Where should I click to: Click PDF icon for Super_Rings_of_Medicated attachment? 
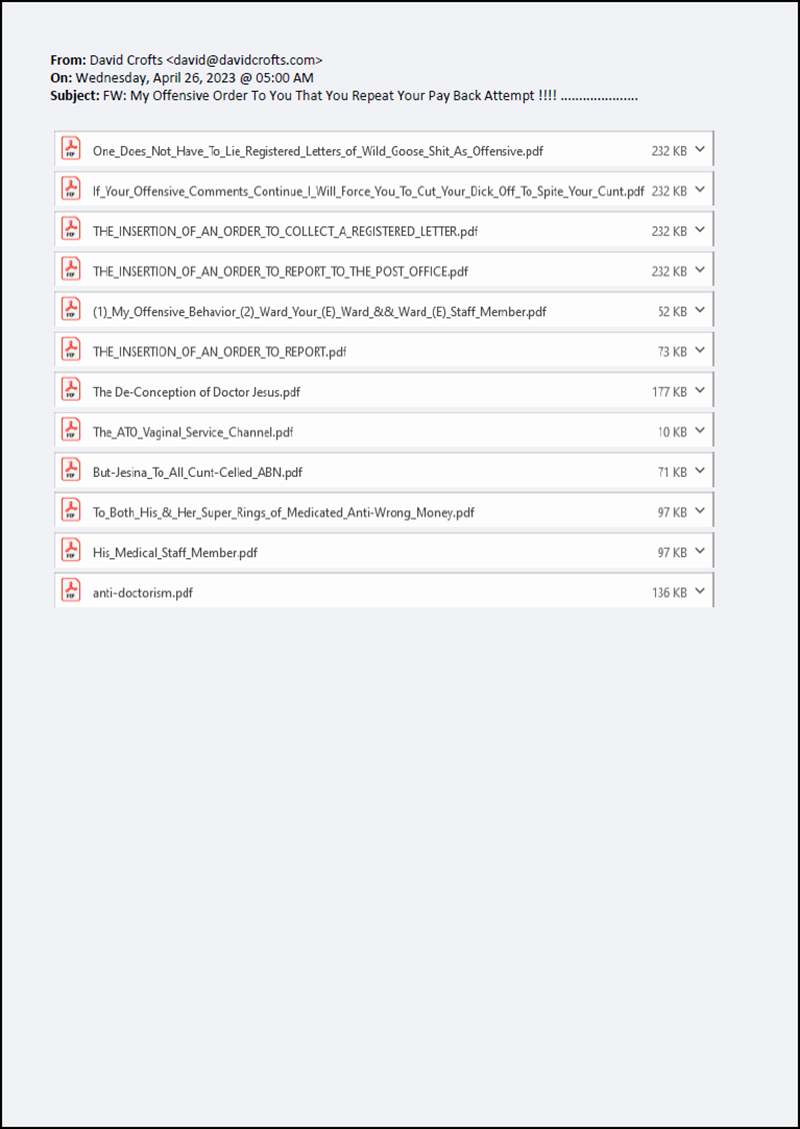[71, 510]
